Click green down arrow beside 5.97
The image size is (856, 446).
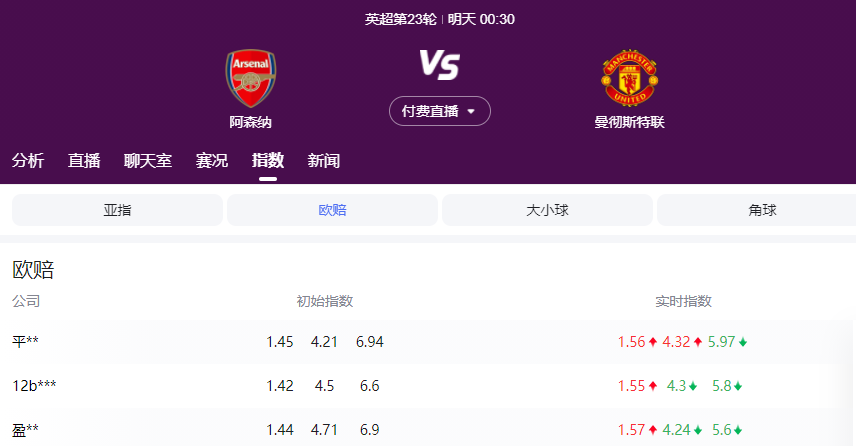coord(743,342)
